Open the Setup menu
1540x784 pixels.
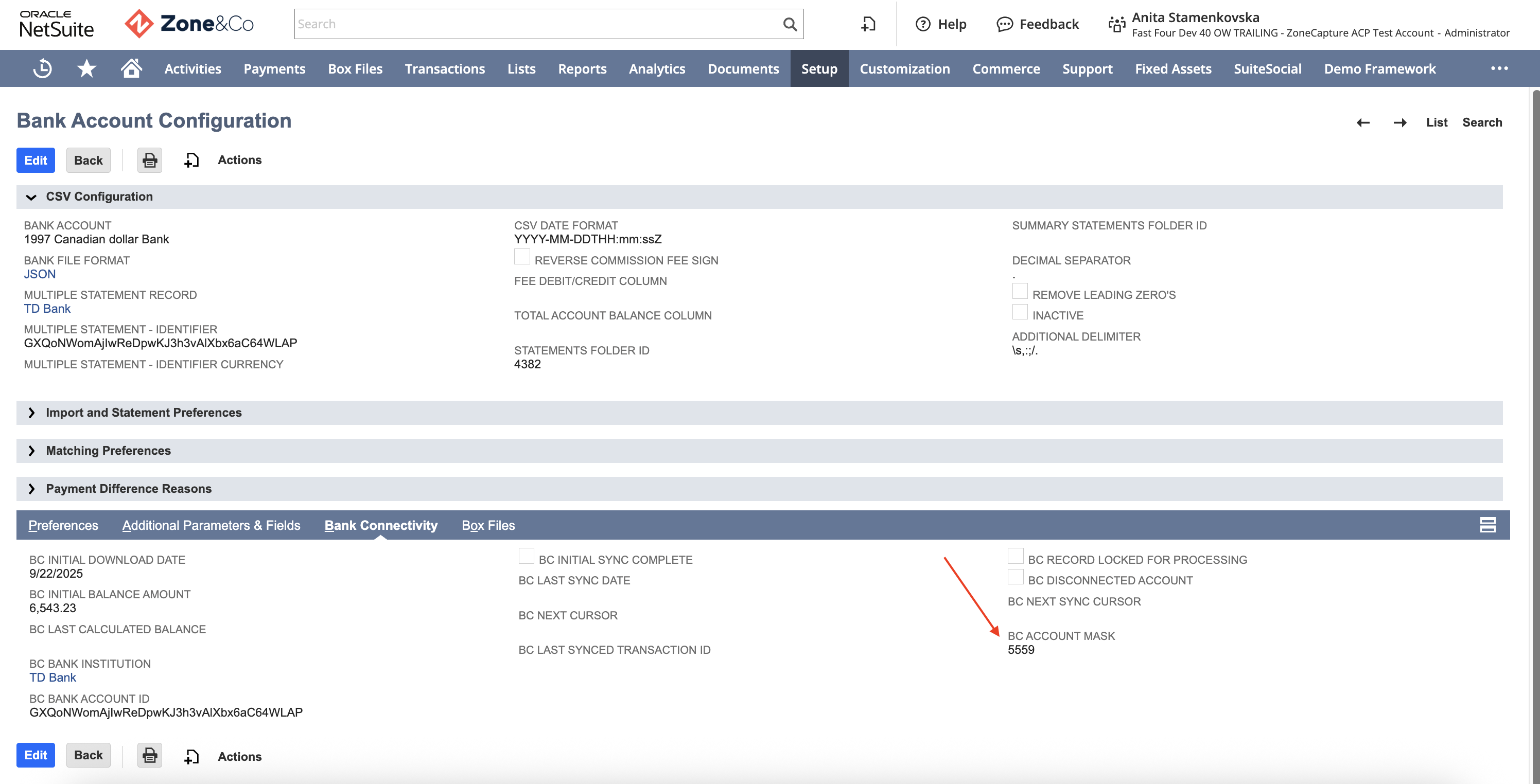pyautogui.click(x=819, y=69)
